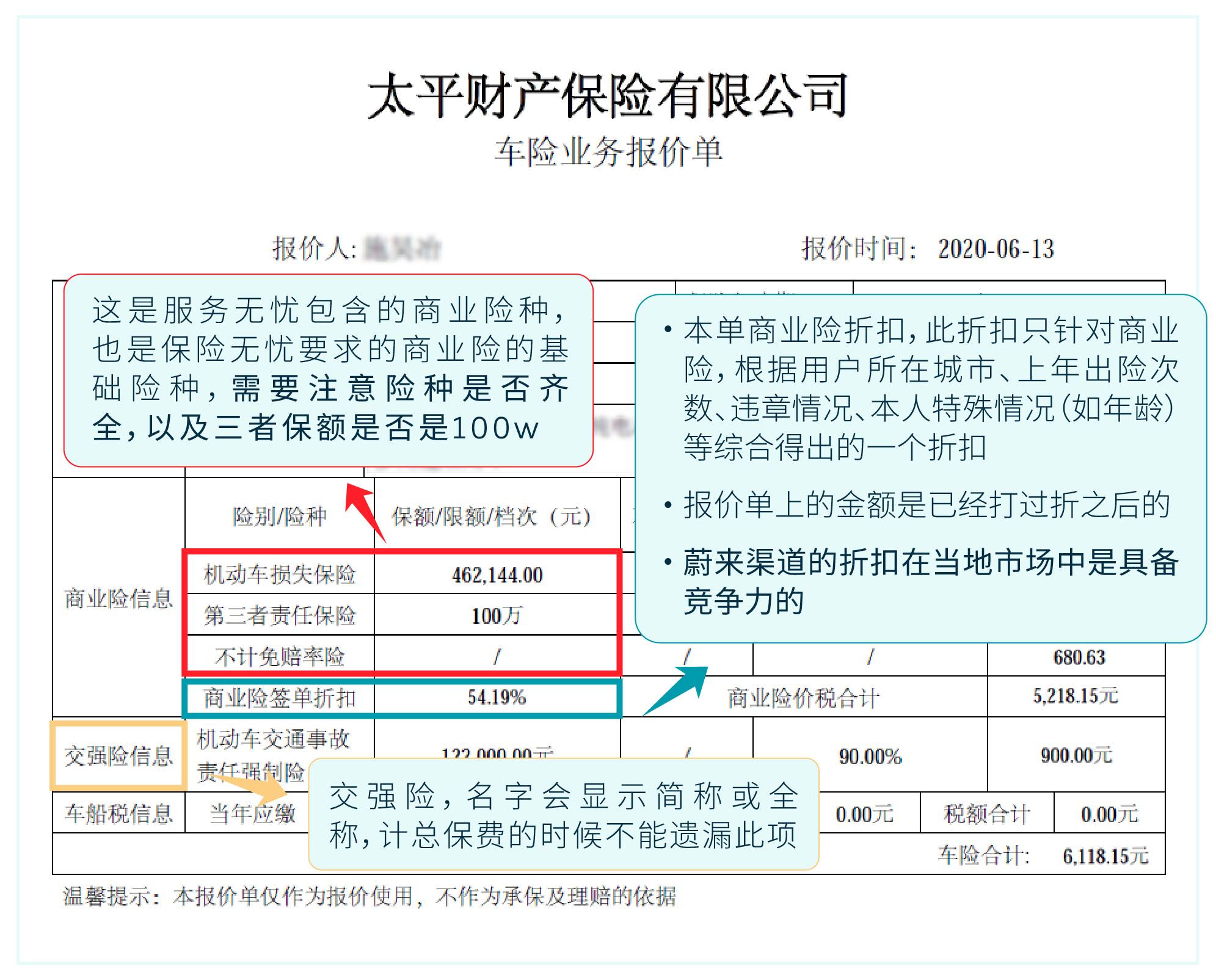Click the teal callout about 商业险折扣
This screenshot has width=1216, height=980.
[x=921, y=468]
